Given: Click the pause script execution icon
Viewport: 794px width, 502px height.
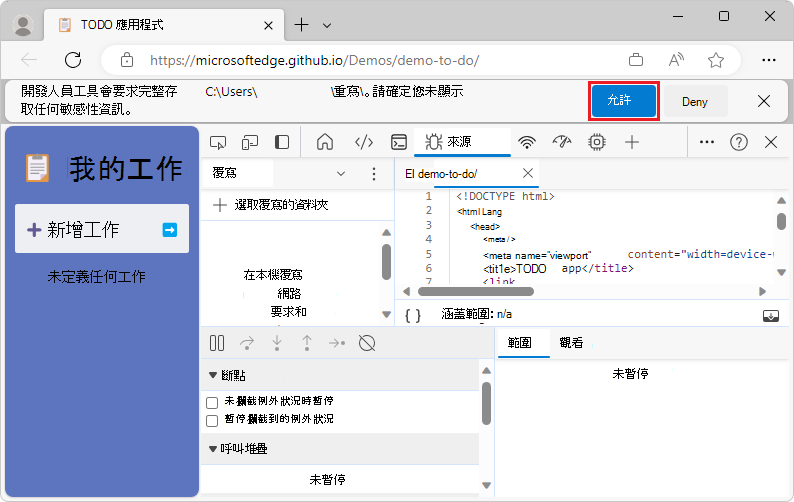Looking at the screenshot, I should point(217,343).
